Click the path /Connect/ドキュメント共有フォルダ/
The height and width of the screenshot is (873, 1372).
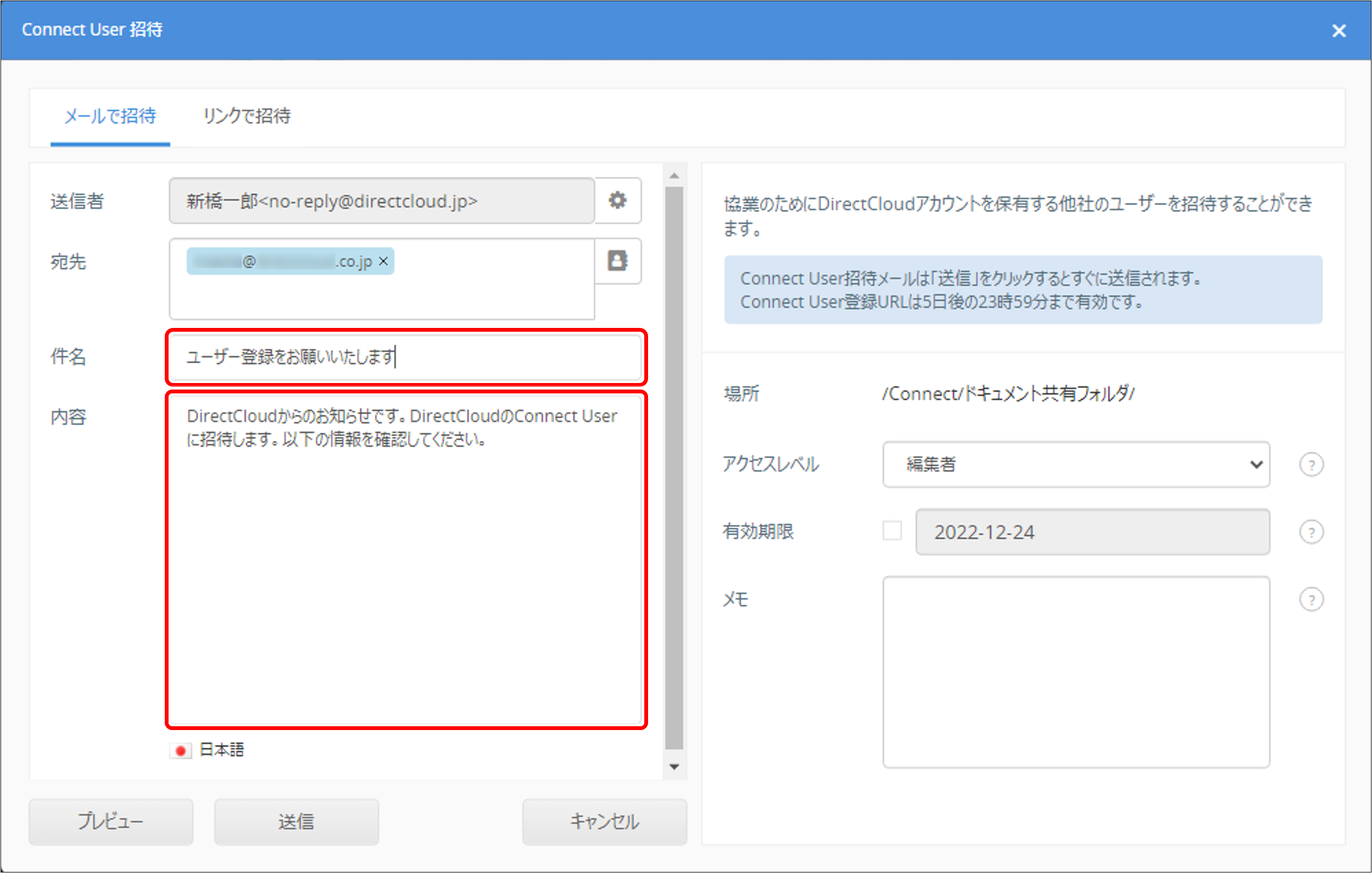[x=1009, y=394]
